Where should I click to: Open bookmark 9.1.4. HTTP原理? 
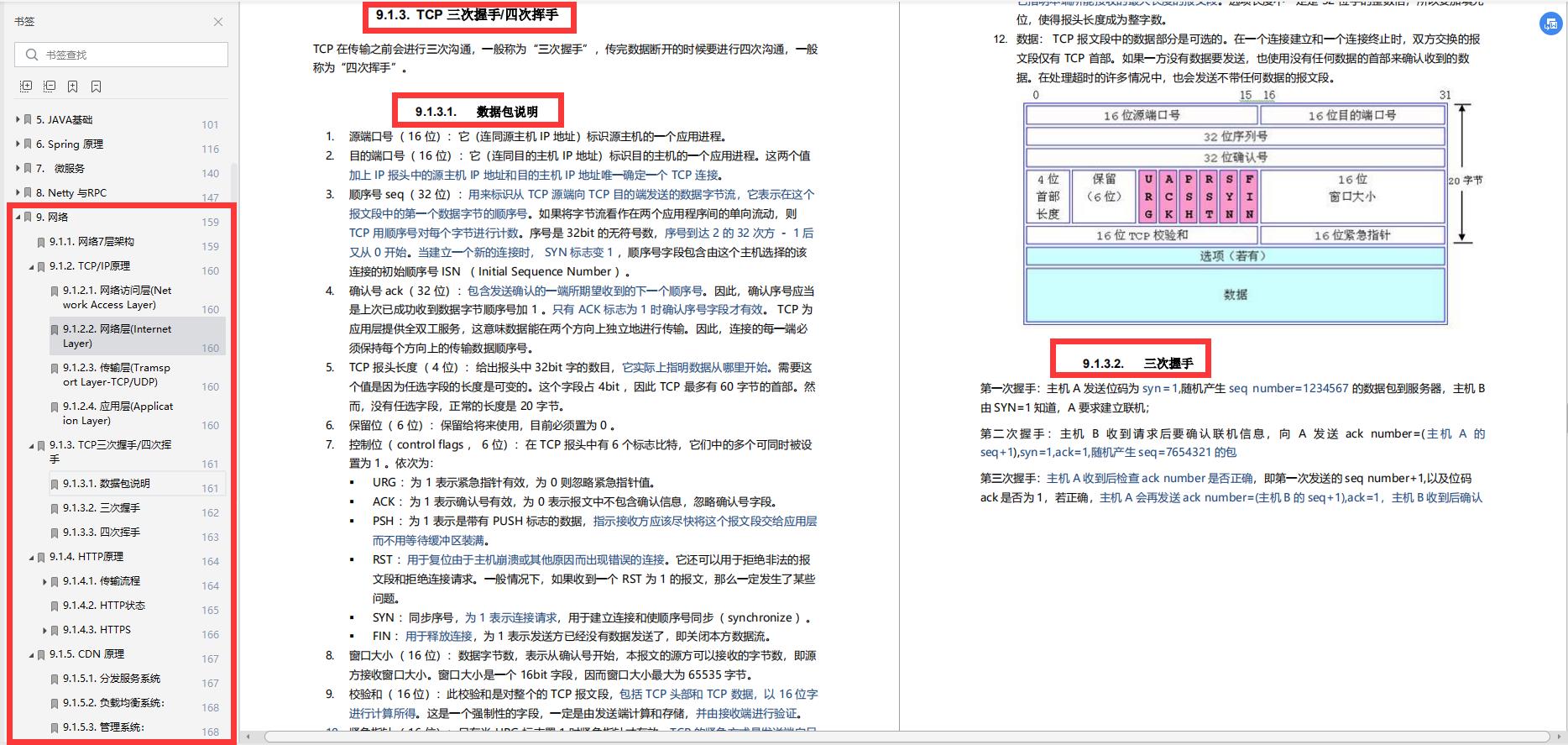[x=86, y=556]
